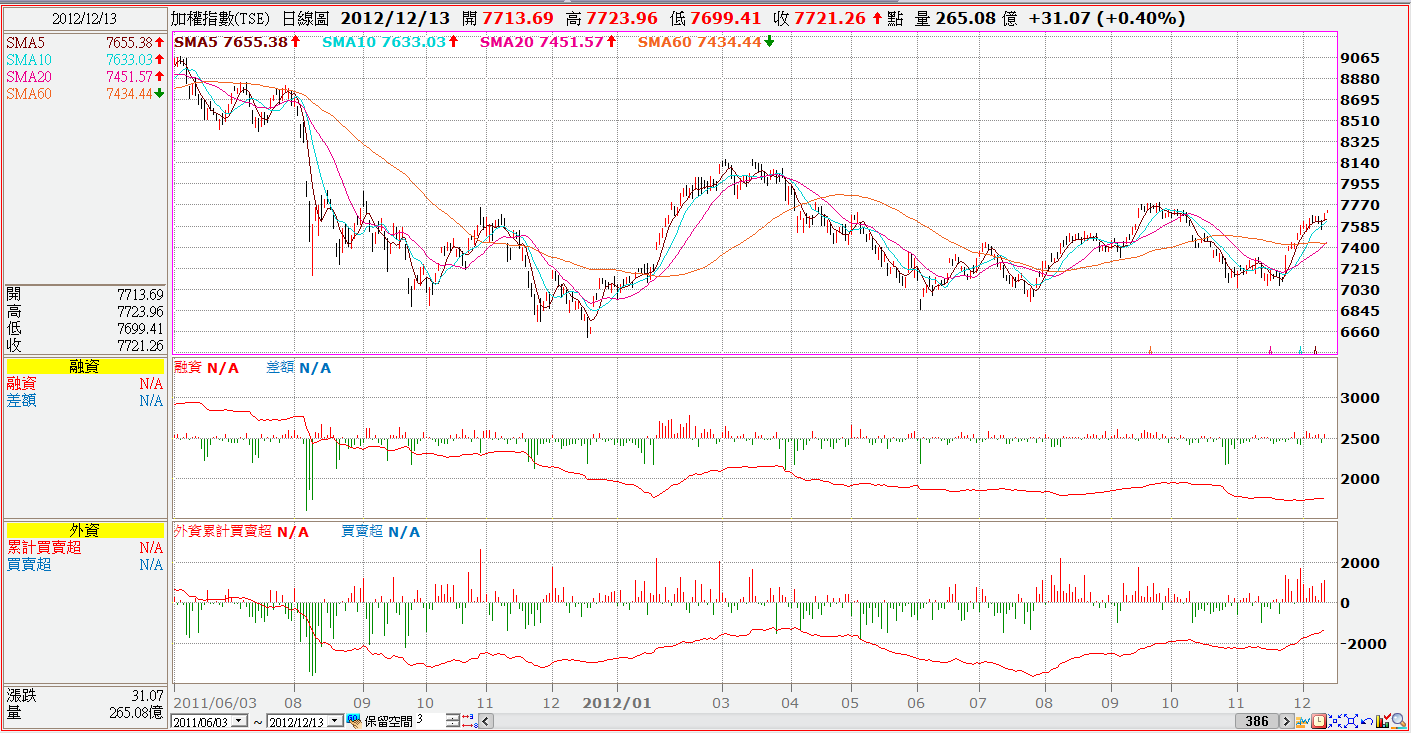Click the shrink chart inward-arrows icon
Viewport: 1411px width, 734px height.
point(1335,721)
